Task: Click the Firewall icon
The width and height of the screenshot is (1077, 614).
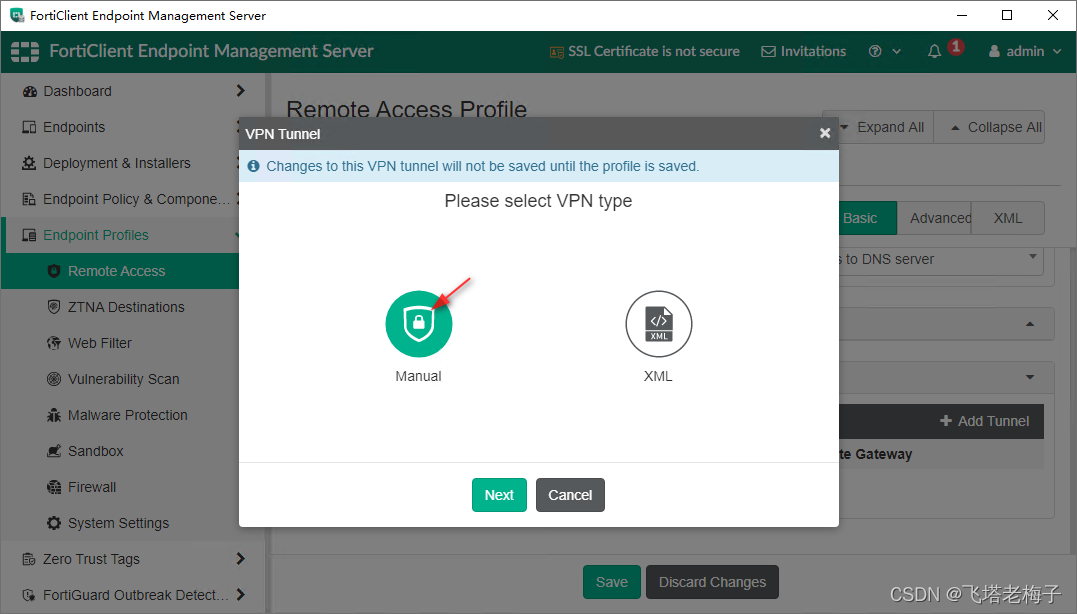Action: click(54, 487)
